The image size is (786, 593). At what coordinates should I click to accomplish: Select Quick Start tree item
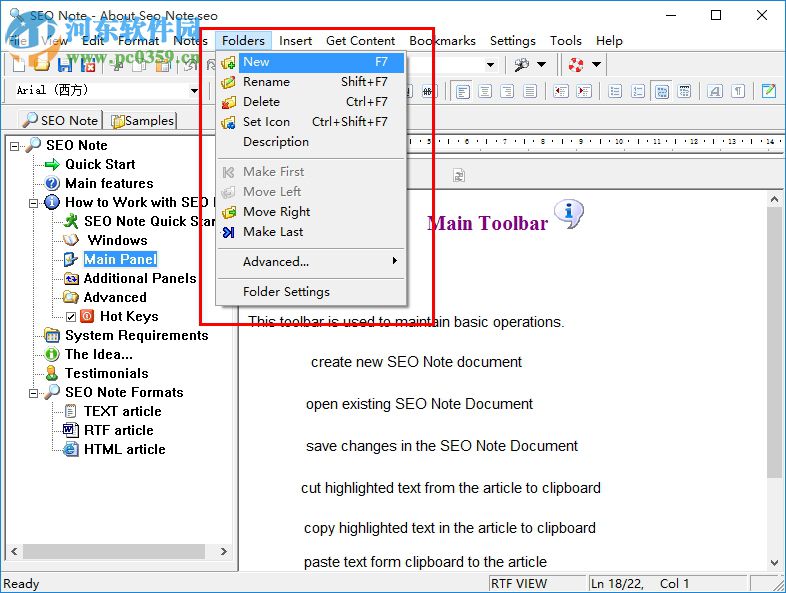pyautogui.click(x=100, y=164)
